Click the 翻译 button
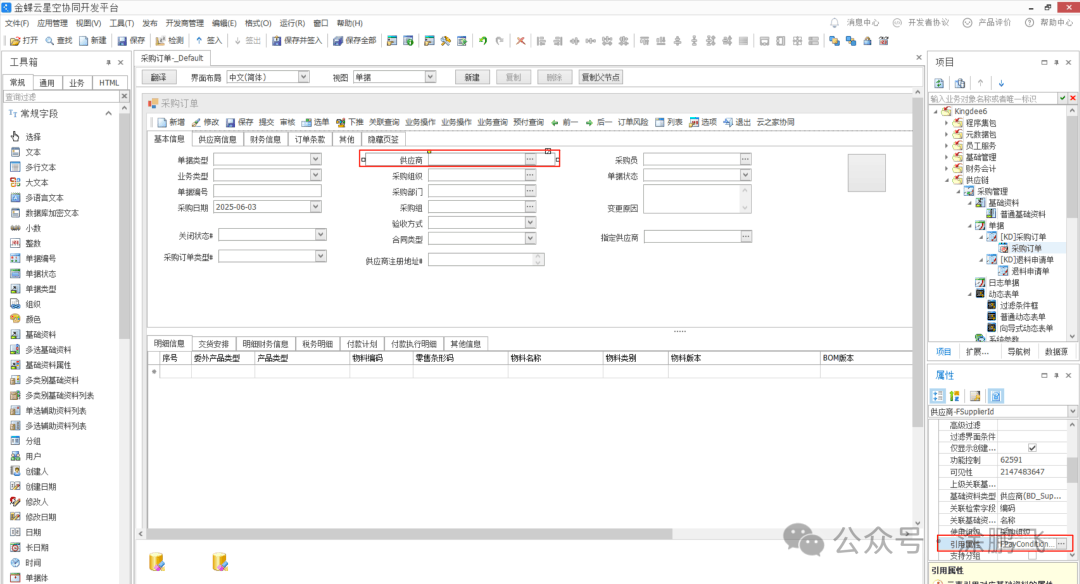The width and height of the screenshot is (1080, 584). point(158,77)
